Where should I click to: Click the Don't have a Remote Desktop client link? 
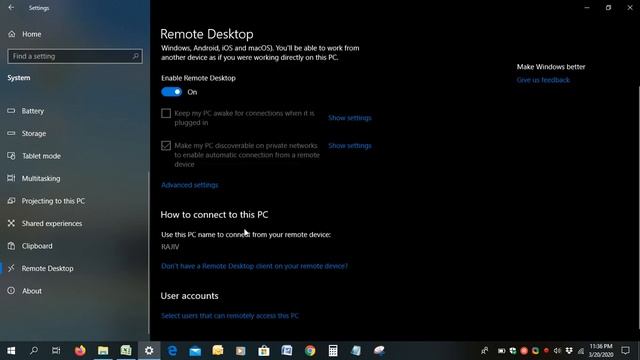pos(255,266)
